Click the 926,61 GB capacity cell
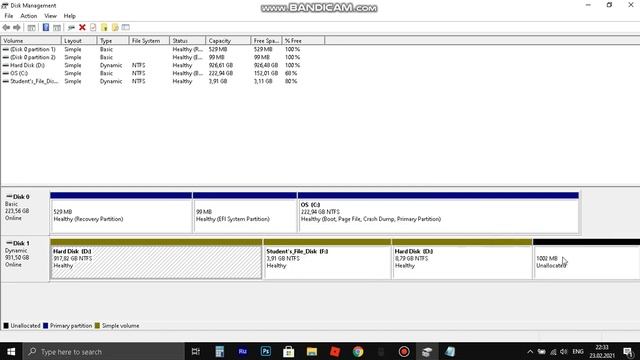 tap(220, 65)
